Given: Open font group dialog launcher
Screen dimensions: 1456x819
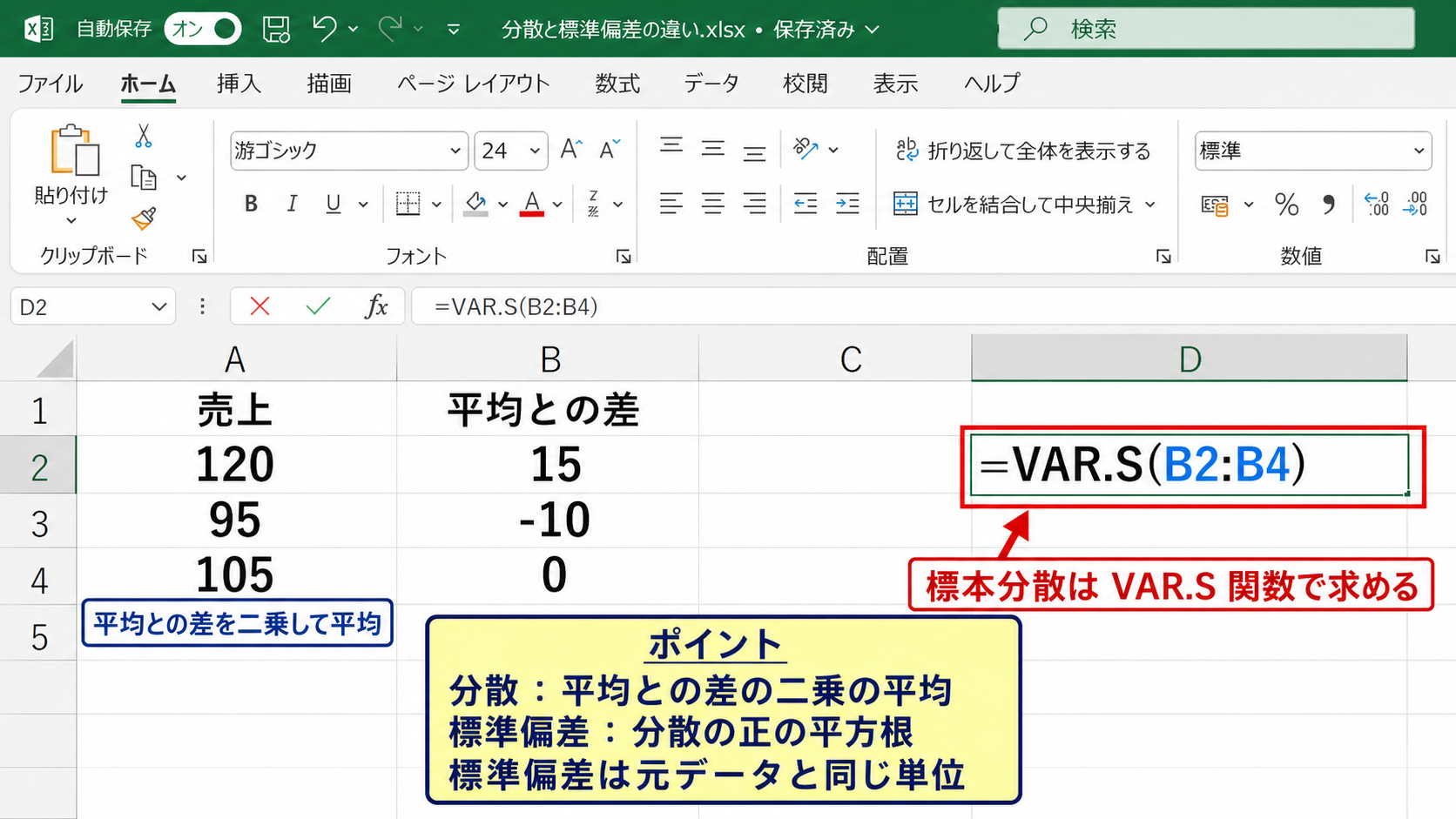Looking at the screenshot, I should coord(624,256).
